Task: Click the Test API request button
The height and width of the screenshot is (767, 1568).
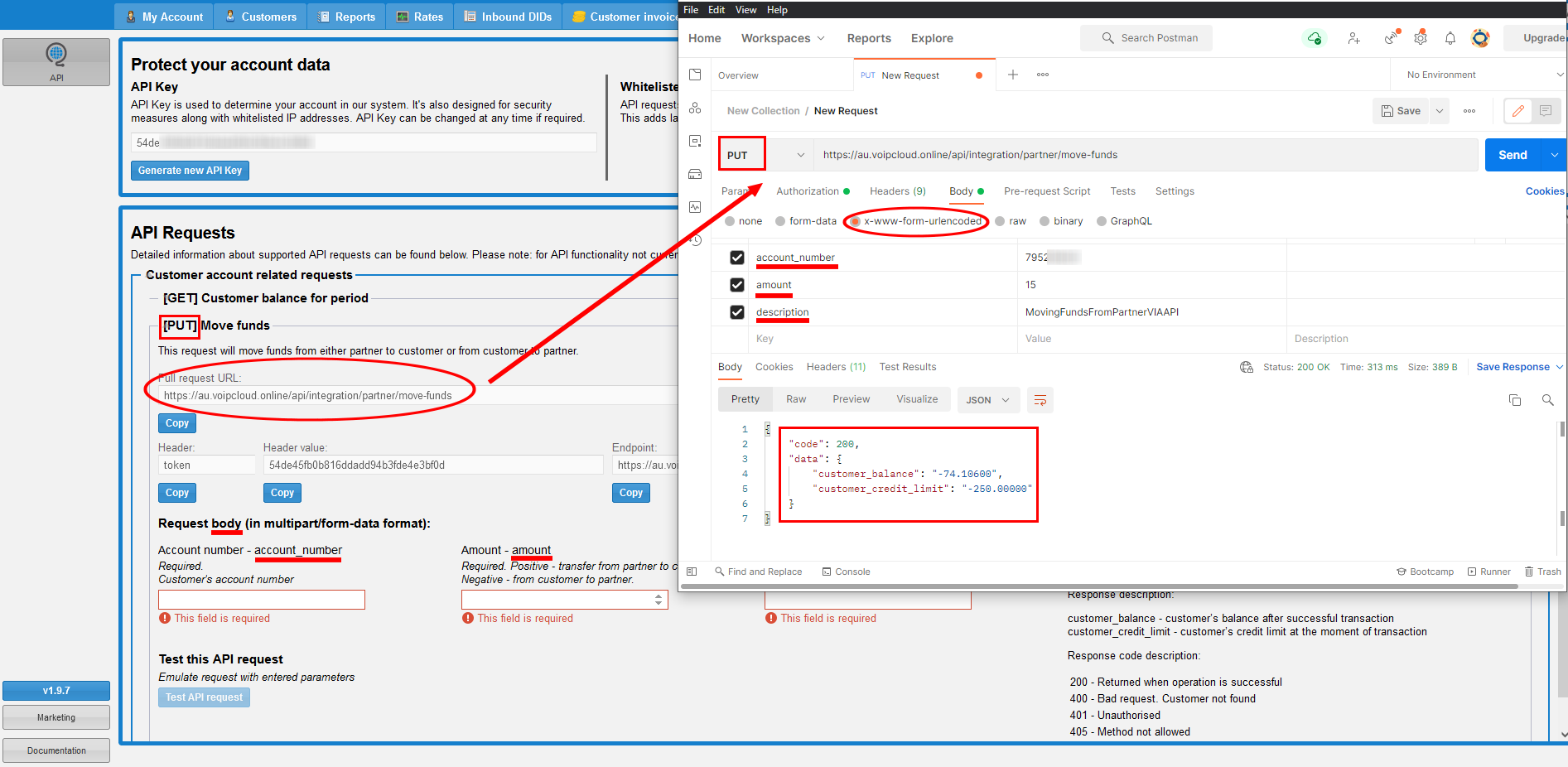Action: click(x=204, y=697)
